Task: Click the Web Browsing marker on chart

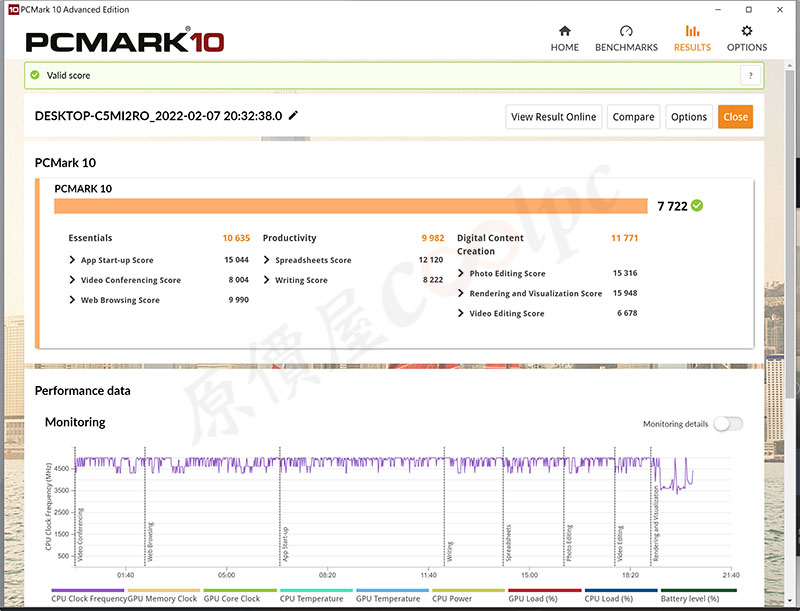Action: 150,542
